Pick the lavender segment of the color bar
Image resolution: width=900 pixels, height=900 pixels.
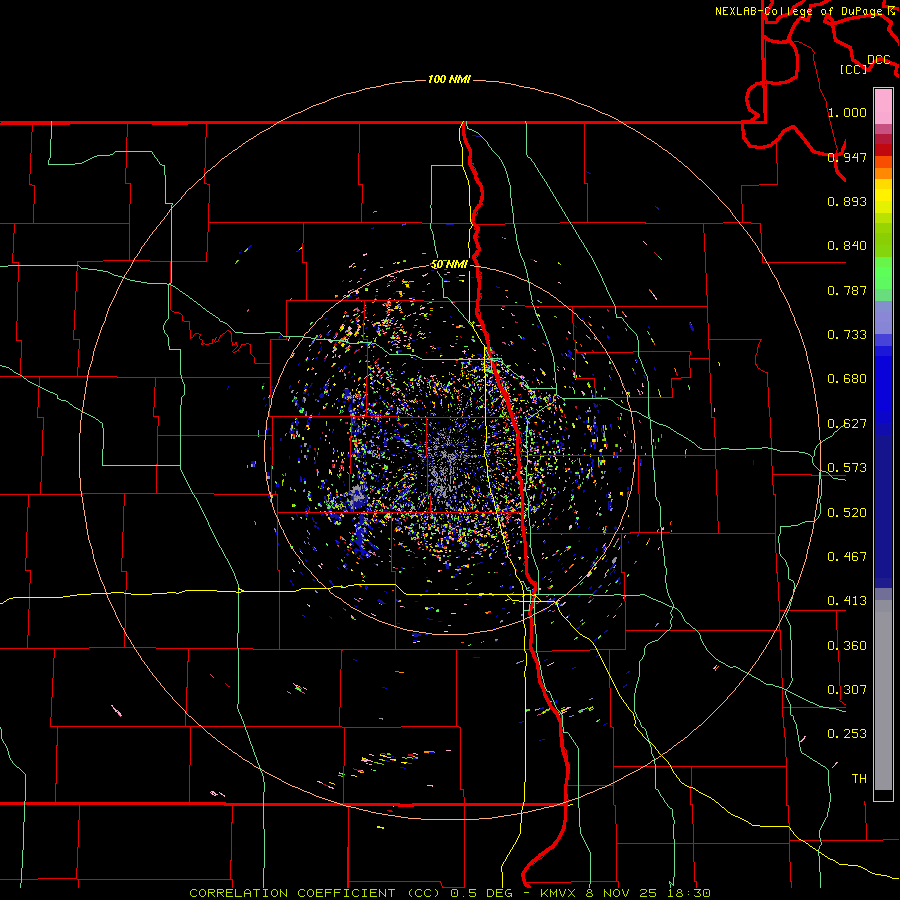(883, 317)
